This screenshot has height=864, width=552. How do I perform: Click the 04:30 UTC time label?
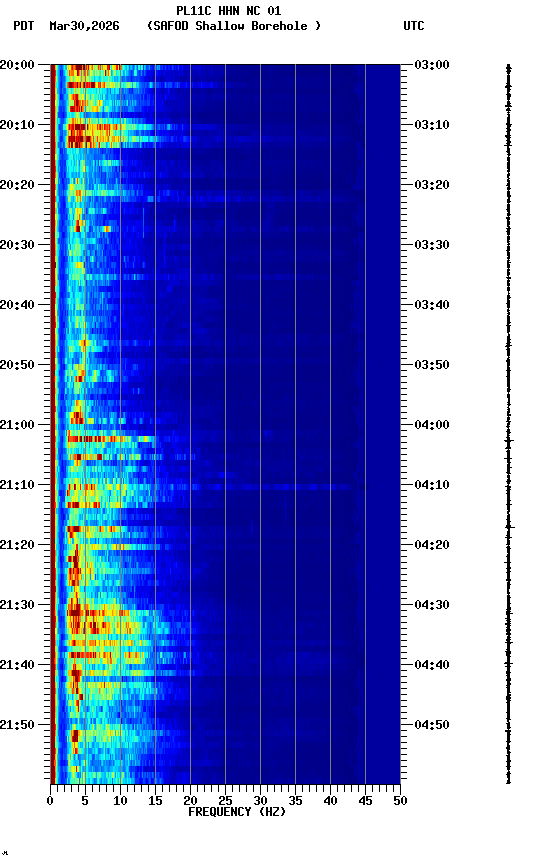[432, 605]
